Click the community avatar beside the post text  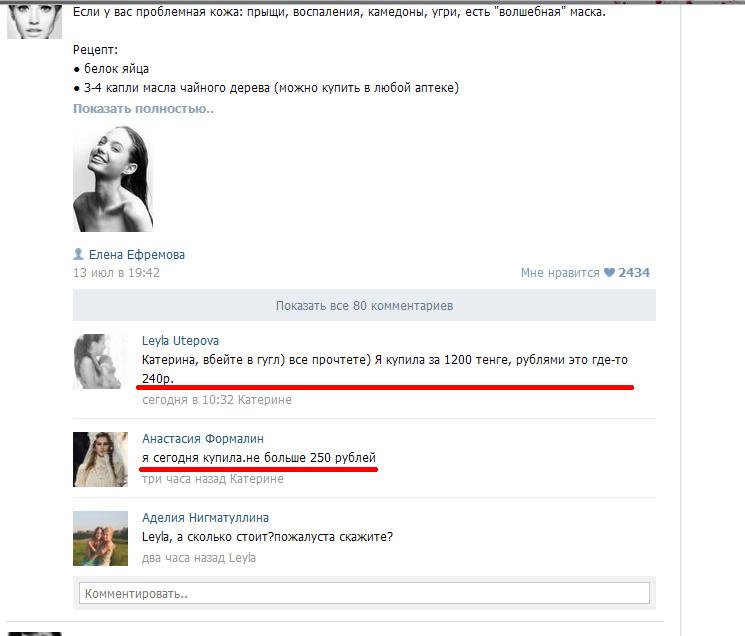coord(34,21)
